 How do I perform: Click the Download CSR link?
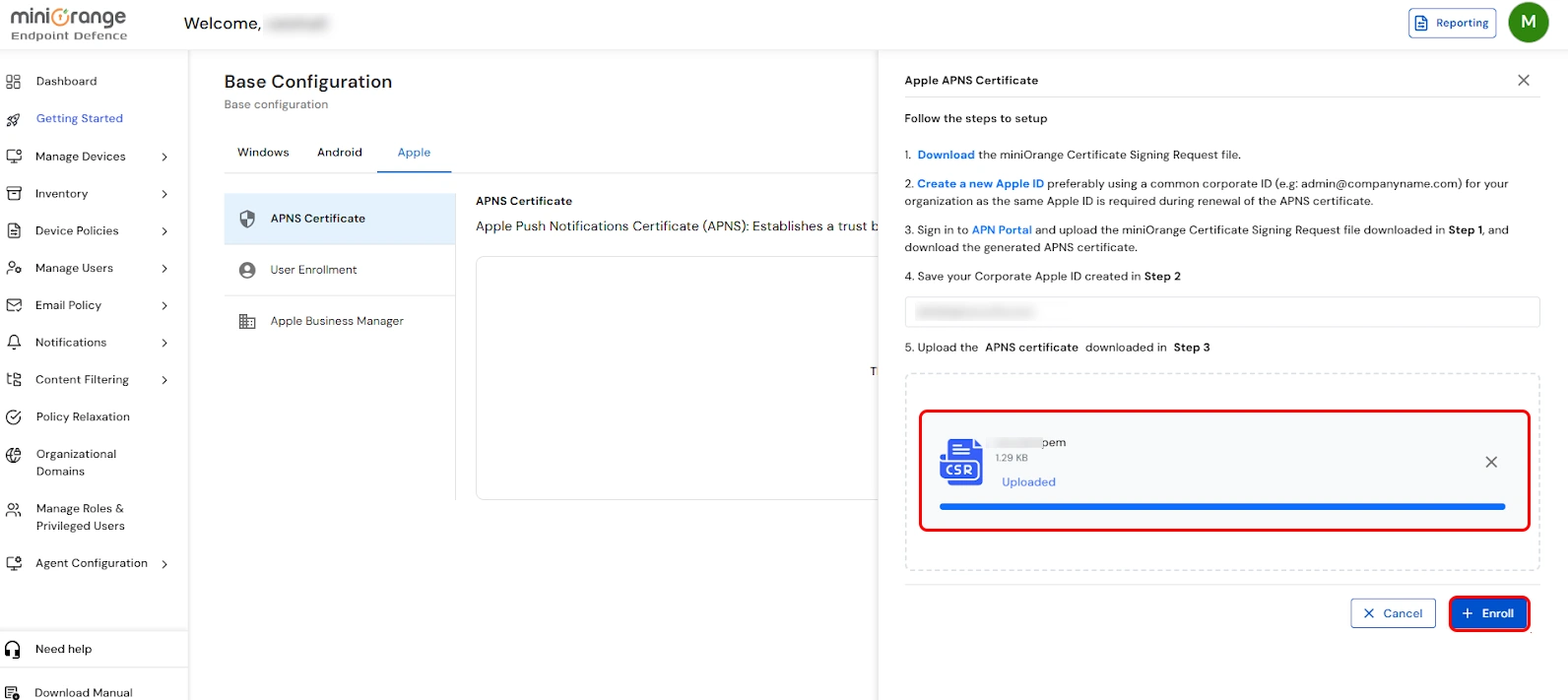(946, 155)
